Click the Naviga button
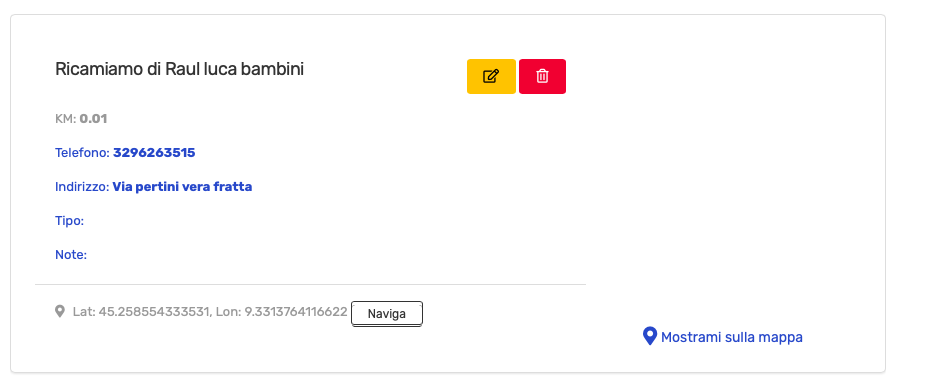930x378 pixels. [x=387, y=314]
